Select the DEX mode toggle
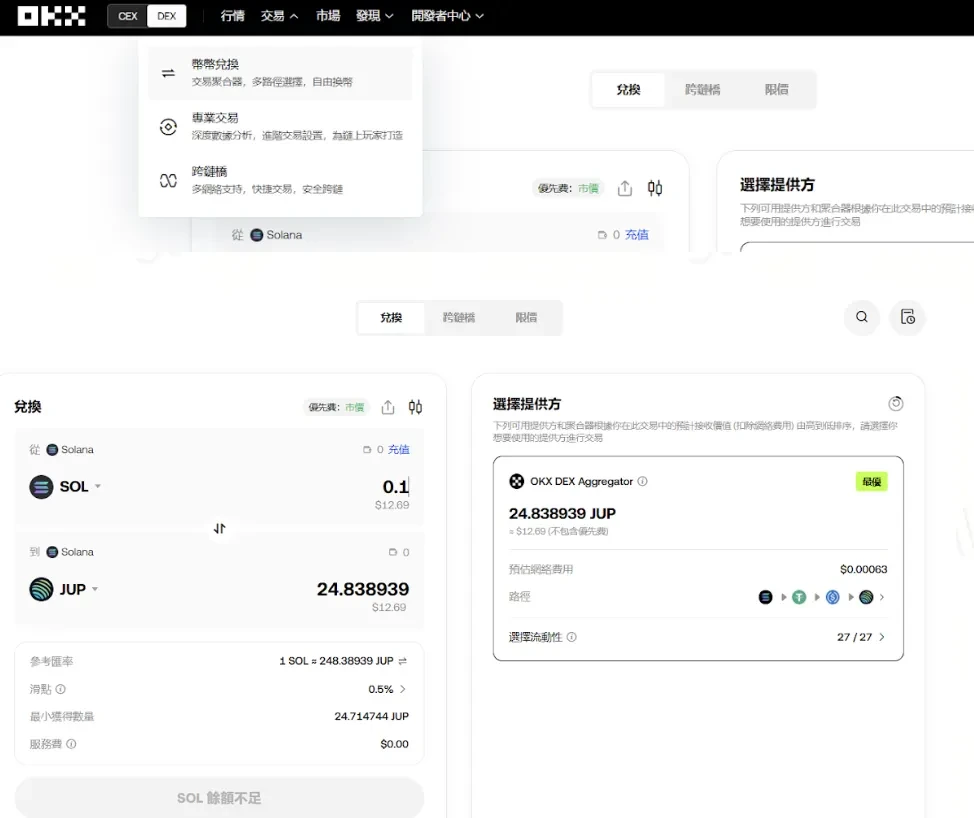Image resolution: width=974 pixels, height=818 pixels. tap(166, 16)
